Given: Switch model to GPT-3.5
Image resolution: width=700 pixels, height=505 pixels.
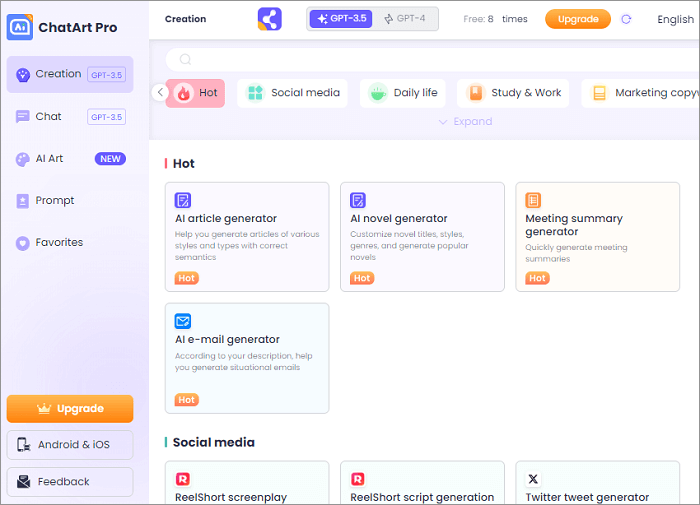Looking at the screenshot, I should click(x=341, y=19).
